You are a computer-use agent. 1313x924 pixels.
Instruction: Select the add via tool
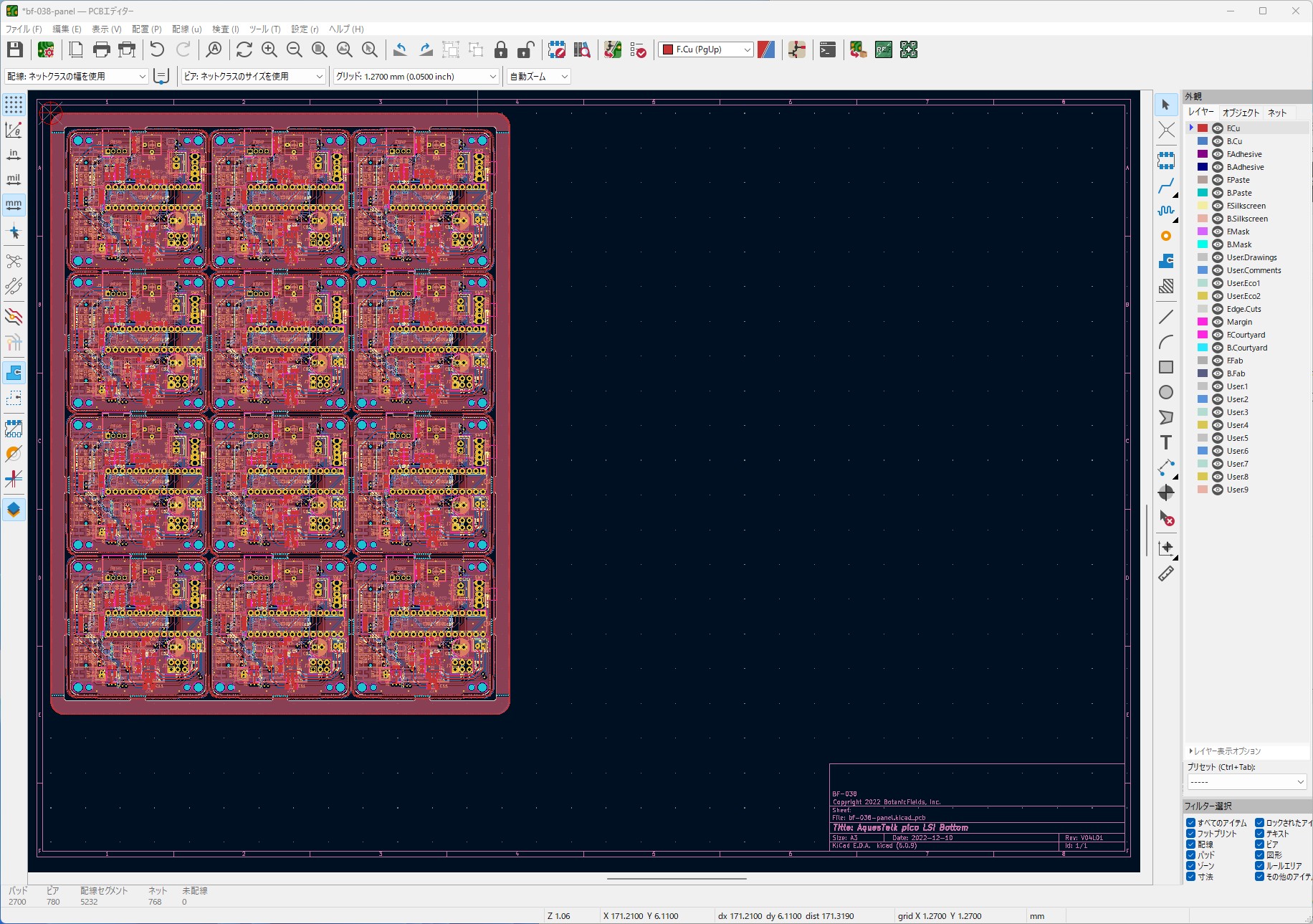click(1167, 235)
